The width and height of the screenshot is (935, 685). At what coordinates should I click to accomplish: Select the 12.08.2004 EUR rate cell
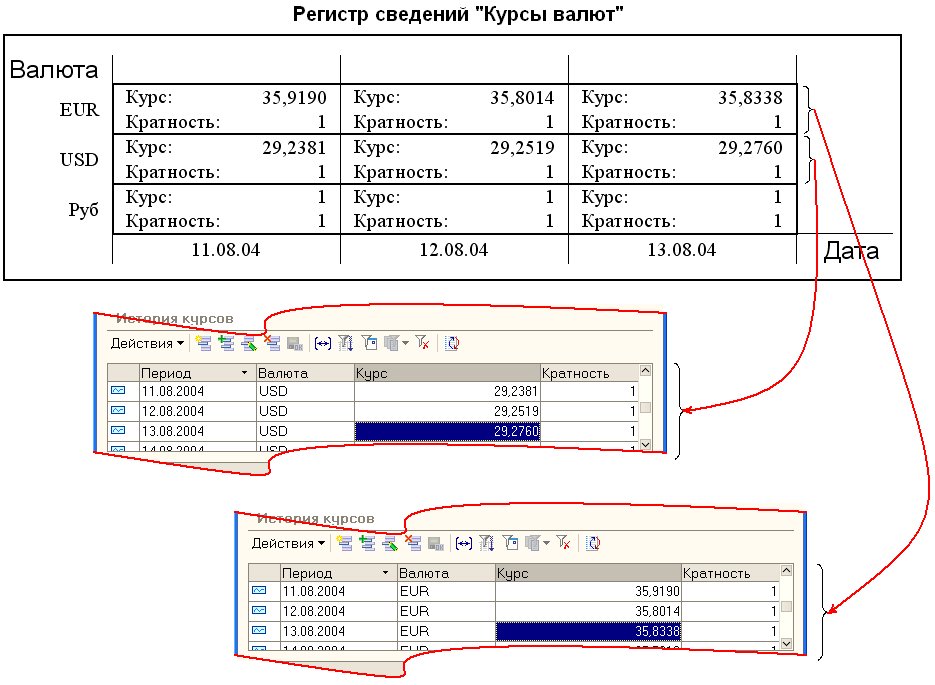(x=590, y=611)
